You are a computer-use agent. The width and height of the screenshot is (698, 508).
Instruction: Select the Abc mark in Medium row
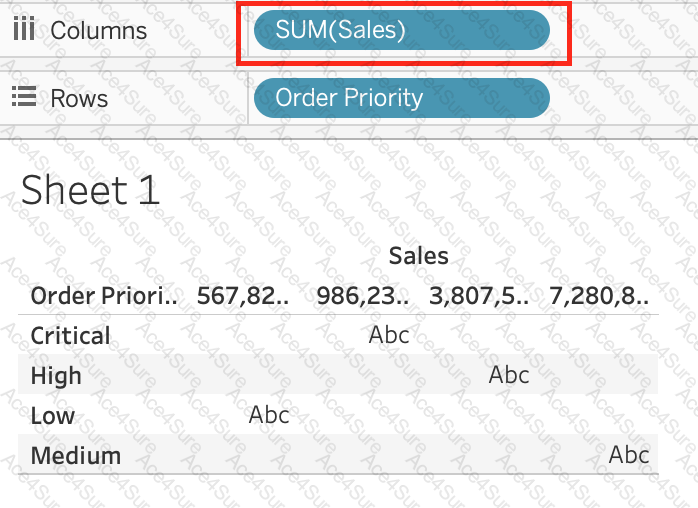(629, 456)
